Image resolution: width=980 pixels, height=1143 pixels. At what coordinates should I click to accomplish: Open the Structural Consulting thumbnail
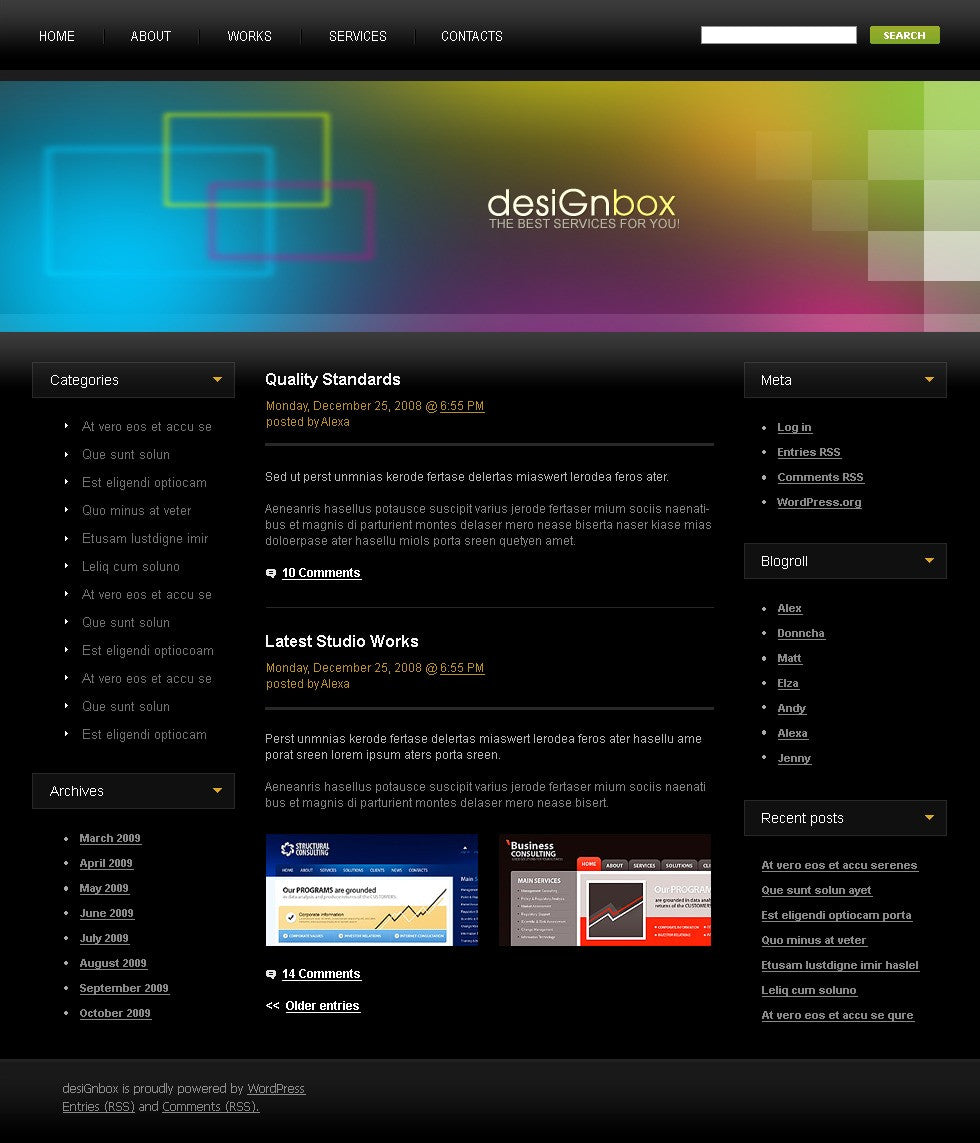click(372, 890)
